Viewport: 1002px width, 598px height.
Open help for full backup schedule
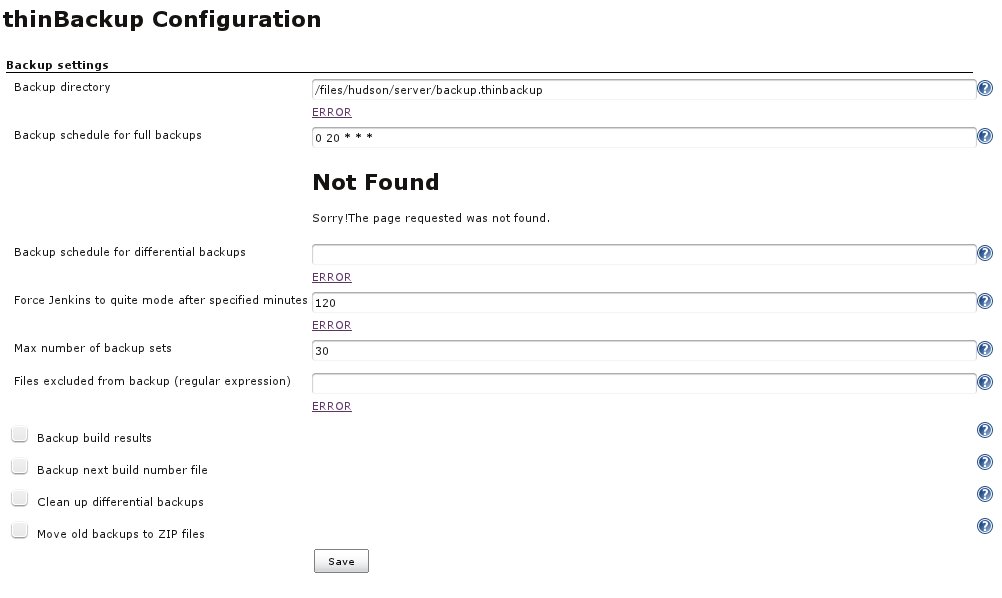[984, 137]
